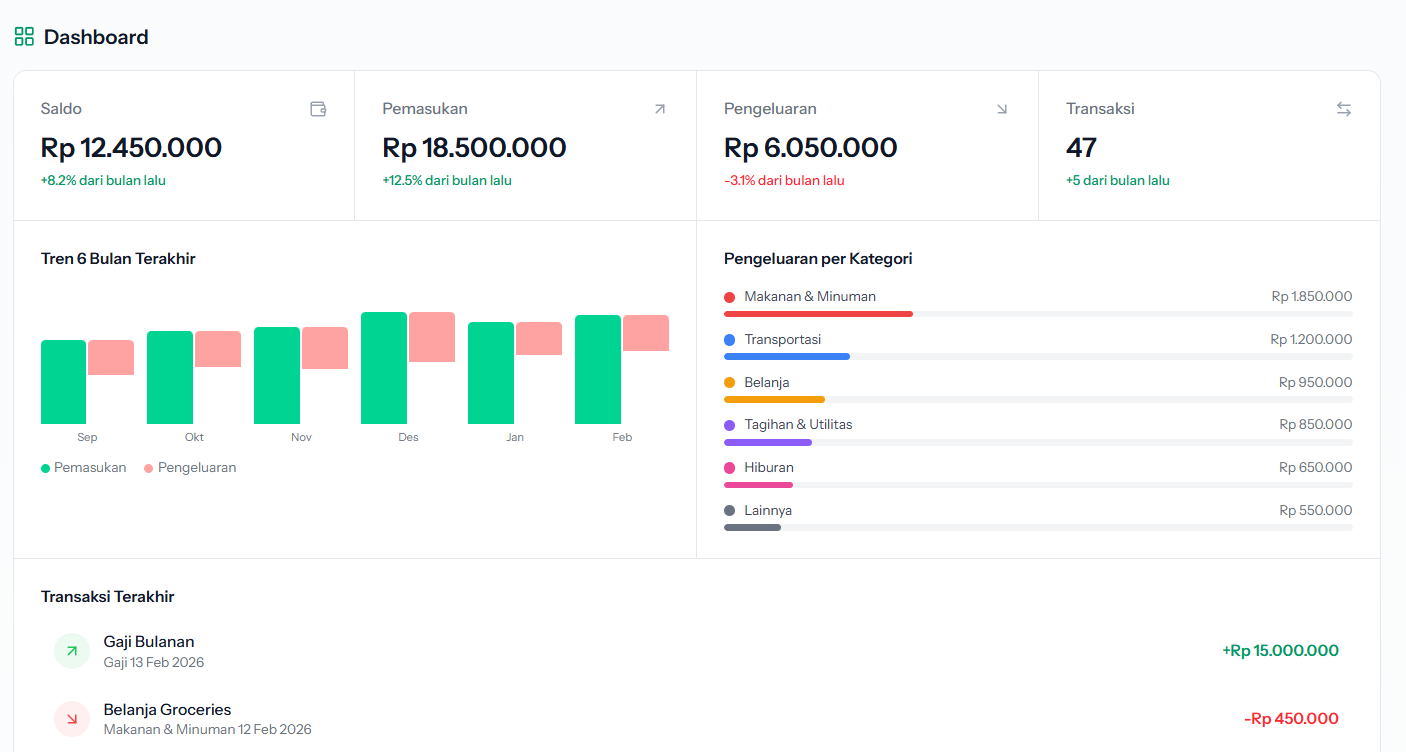The image size is (1406, 752).
Task: Click the Gaji Bulanan transaction entry
Action: tap(149, 641)
